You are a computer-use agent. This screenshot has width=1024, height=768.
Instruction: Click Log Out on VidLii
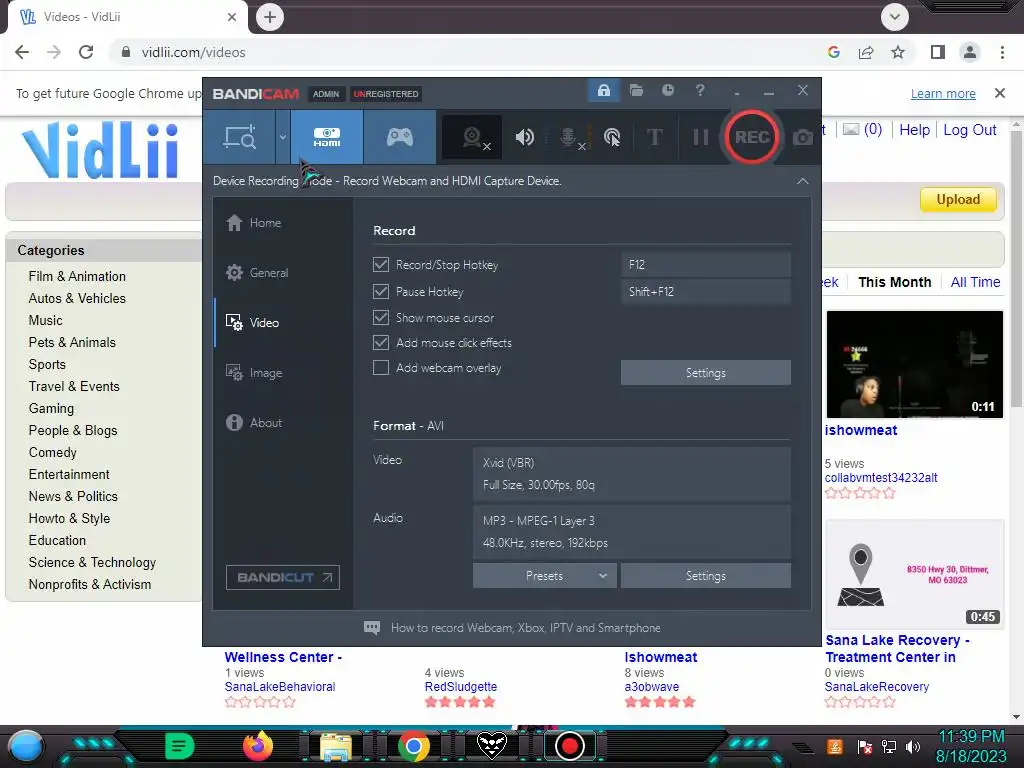[970, 130]
